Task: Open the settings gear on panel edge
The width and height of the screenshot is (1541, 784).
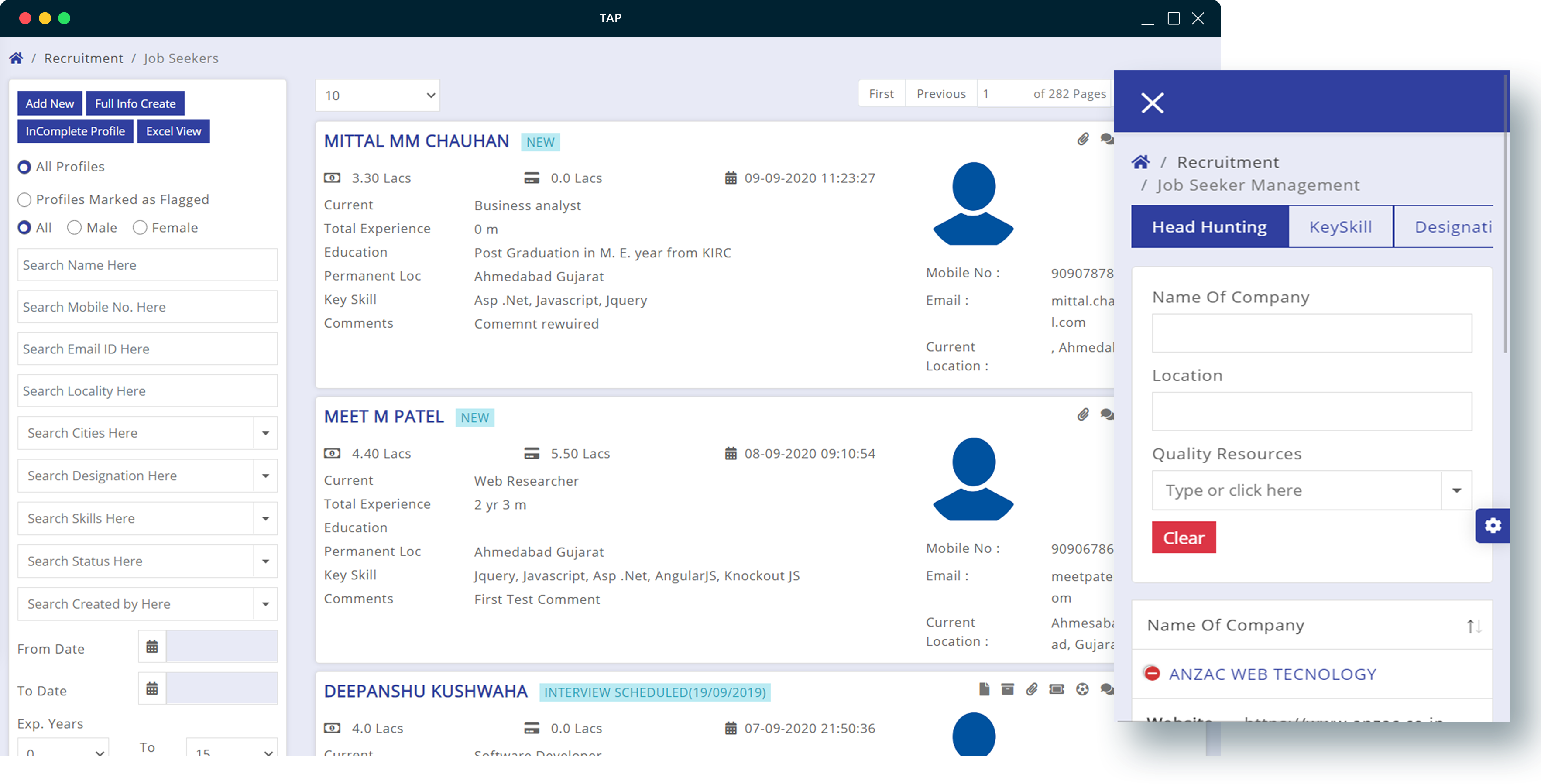Action: point(1493,525)
